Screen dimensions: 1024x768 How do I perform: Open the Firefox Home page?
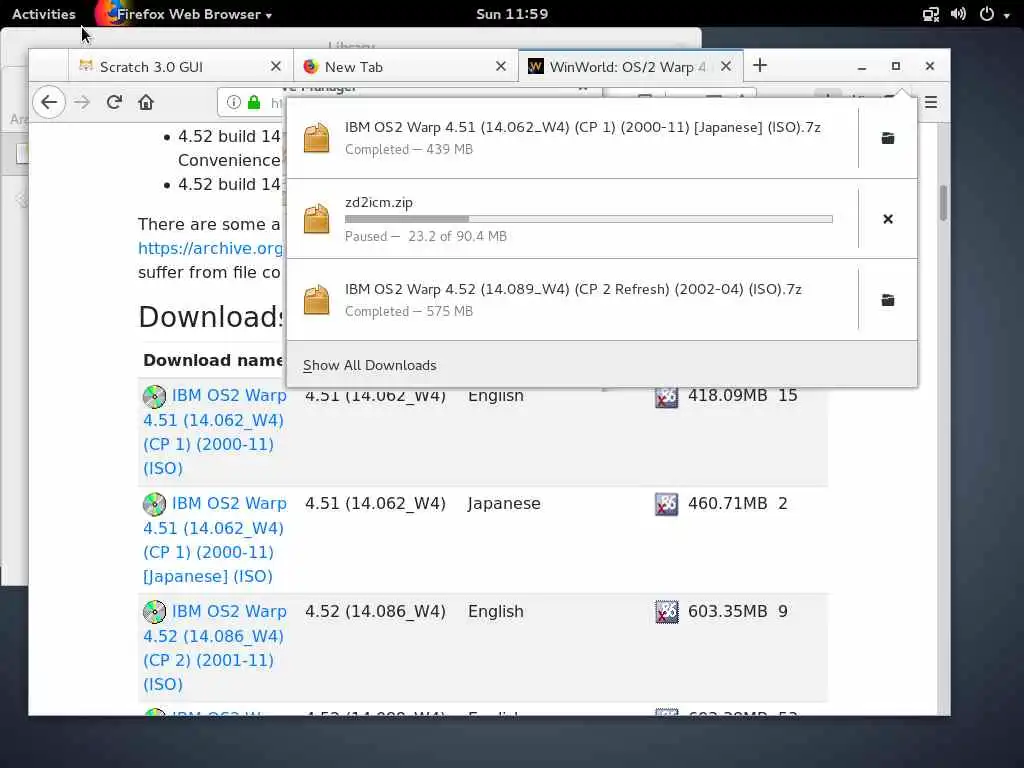(146, 103)
